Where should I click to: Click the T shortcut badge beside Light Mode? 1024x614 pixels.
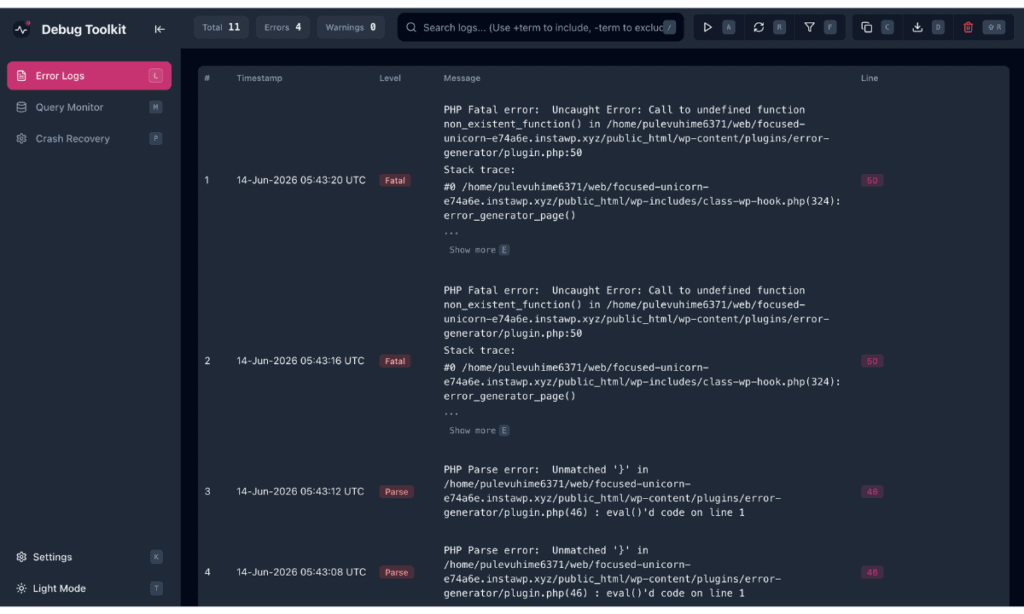[x=156, y=589]
